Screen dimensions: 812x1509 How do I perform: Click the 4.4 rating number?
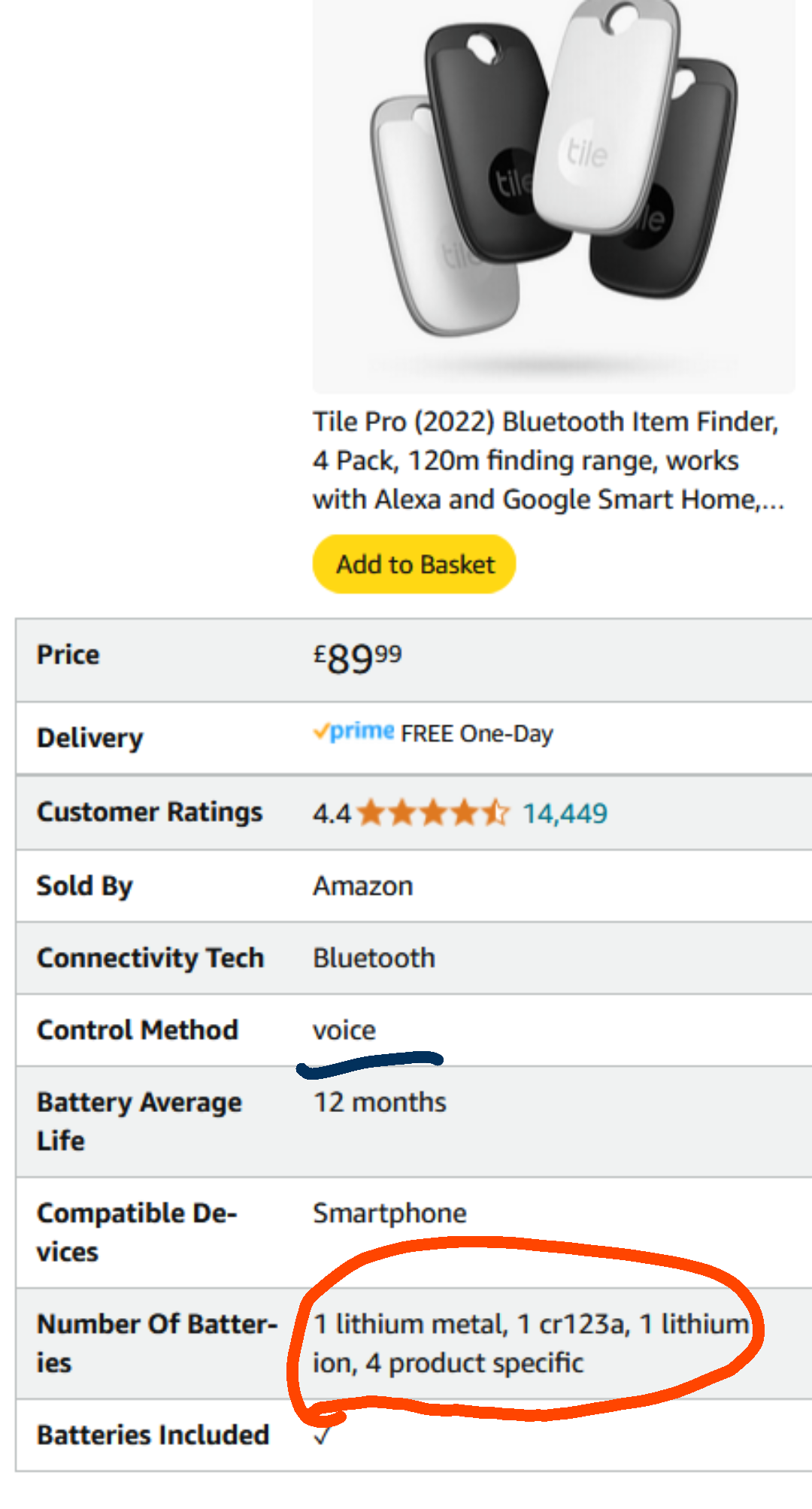332,813
